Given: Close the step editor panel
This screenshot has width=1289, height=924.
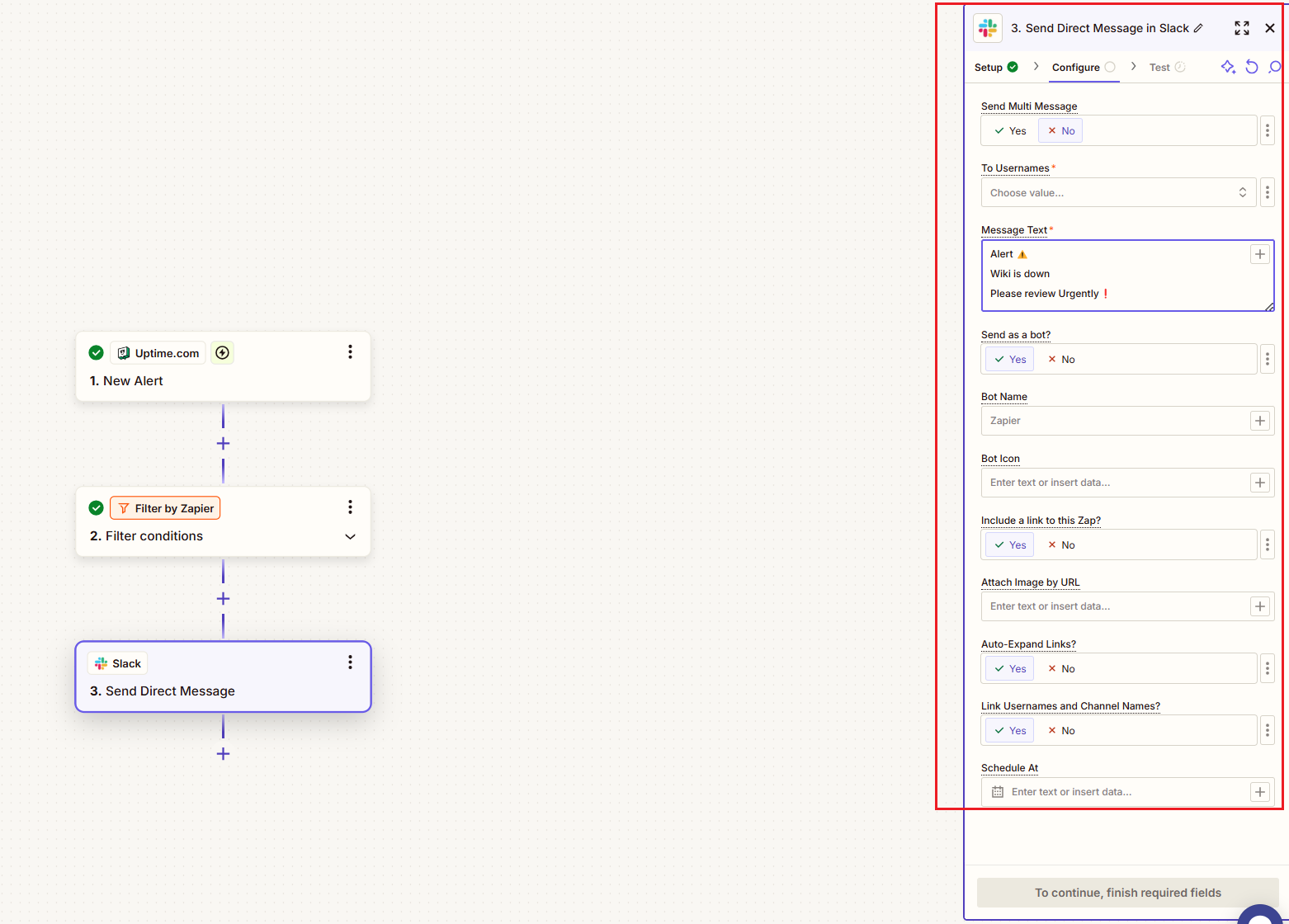Looking at the screenshot, I should click(x=1270, y=28).
